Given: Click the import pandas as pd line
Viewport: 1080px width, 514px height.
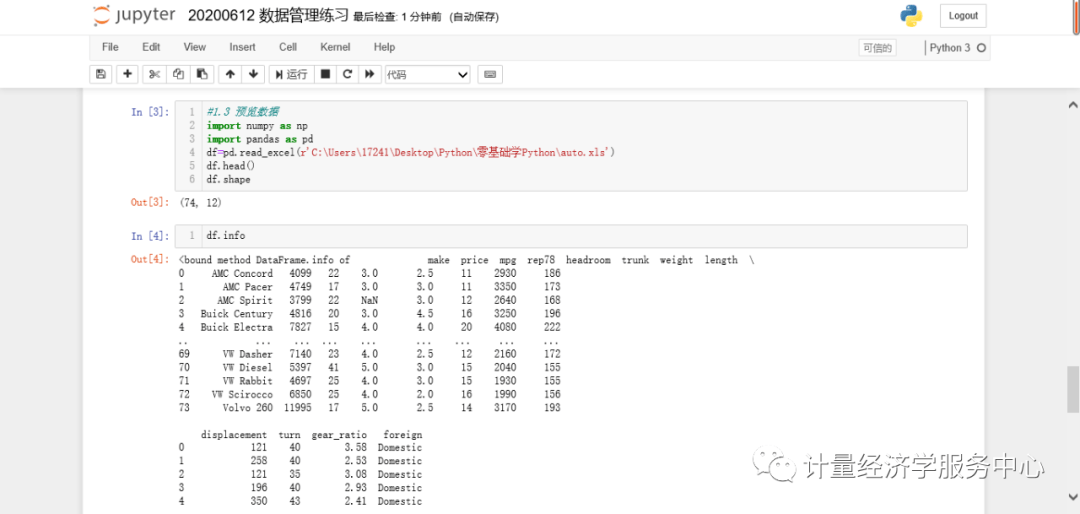Looking at the screenshot, I should point(260,138).
